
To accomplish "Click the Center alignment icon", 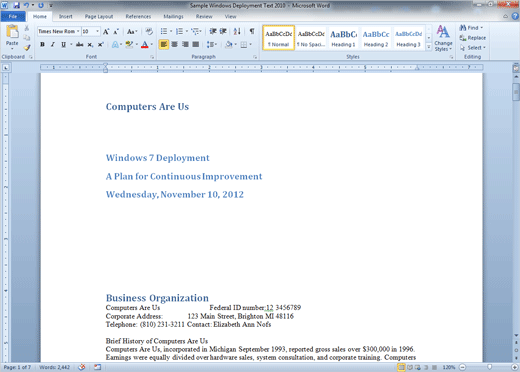I will point(174,44).
